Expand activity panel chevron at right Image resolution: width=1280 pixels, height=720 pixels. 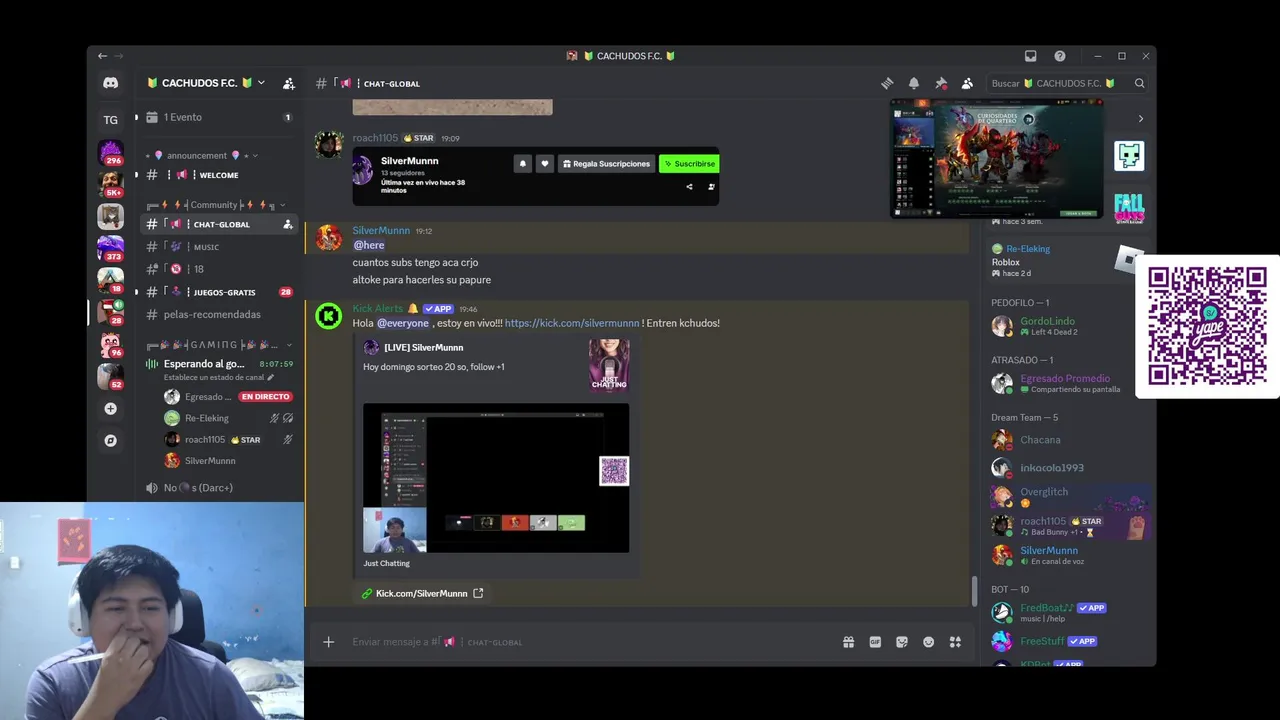click(x=1140, y=119)
